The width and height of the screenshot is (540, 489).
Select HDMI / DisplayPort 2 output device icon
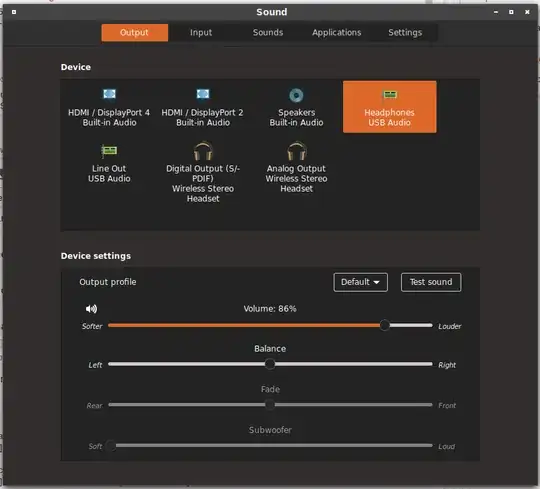[x=202, y=94]
